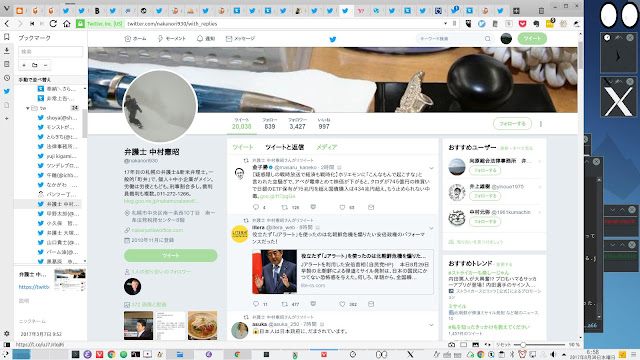Bookmark this page from the address bar
640x360 pixels.
point(454,24)
